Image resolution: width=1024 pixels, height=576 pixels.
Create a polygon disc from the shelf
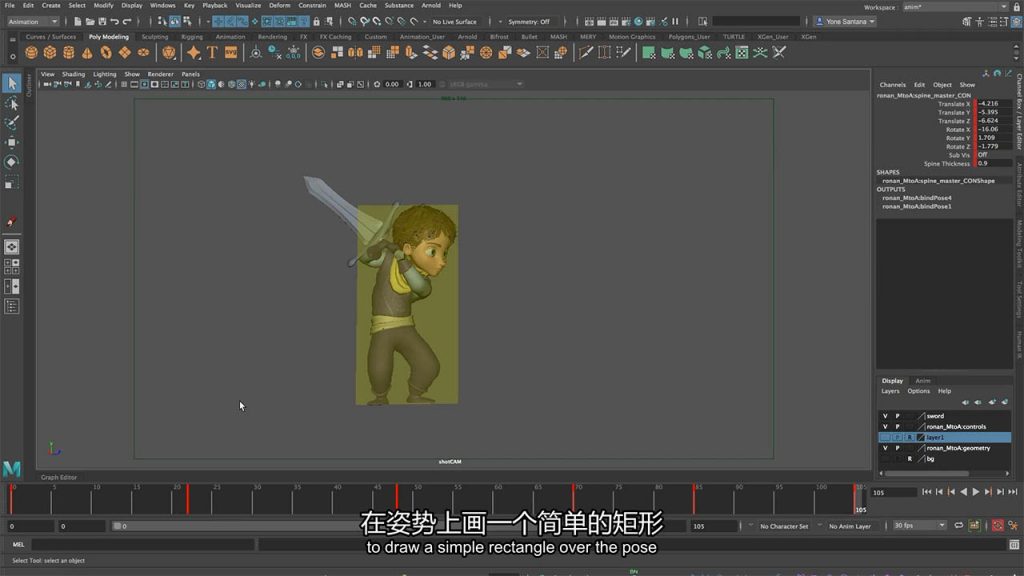tap(143, 53)
